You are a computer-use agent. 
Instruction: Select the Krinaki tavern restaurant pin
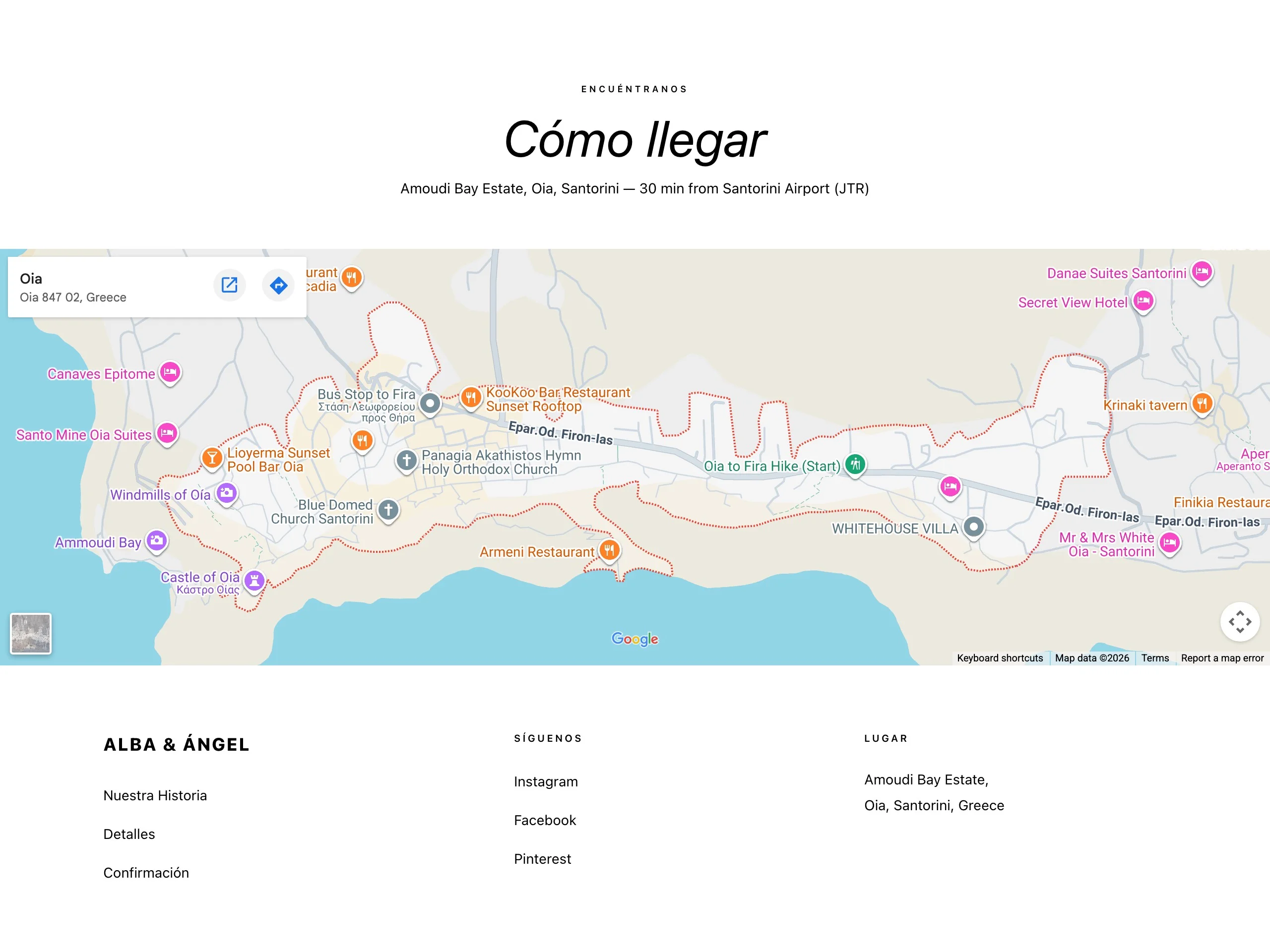click(1202, 404)
